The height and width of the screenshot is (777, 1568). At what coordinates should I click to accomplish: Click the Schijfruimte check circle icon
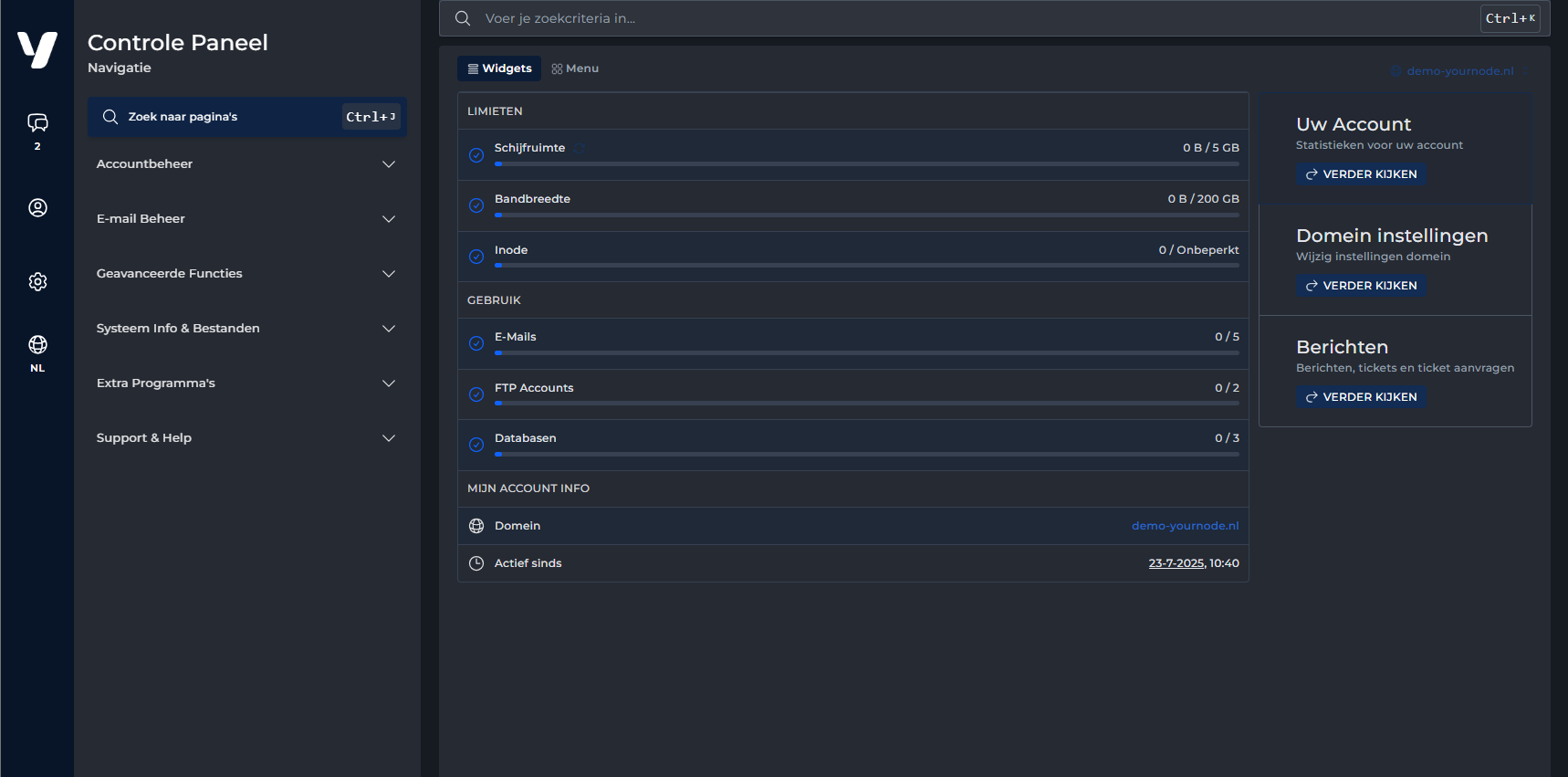click(x=476, y=155)
